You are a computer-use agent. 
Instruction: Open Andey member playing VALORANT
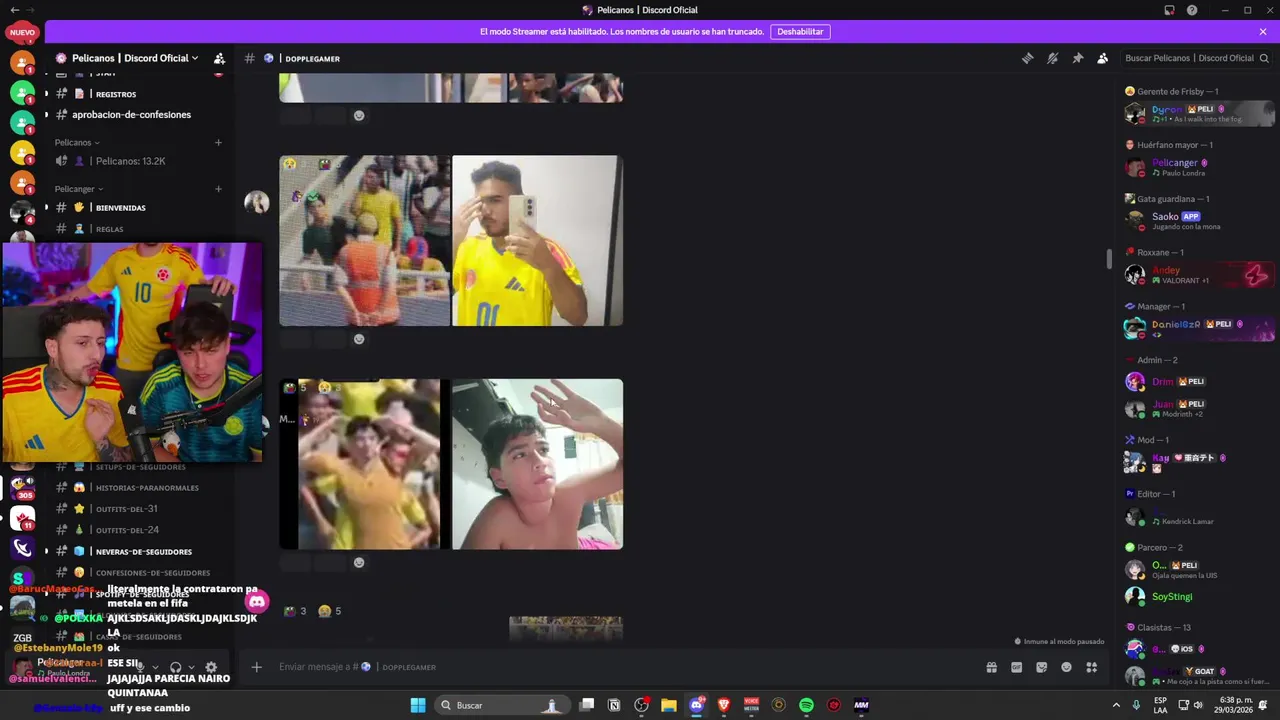pyautogui.click(x=1198, y=274)
